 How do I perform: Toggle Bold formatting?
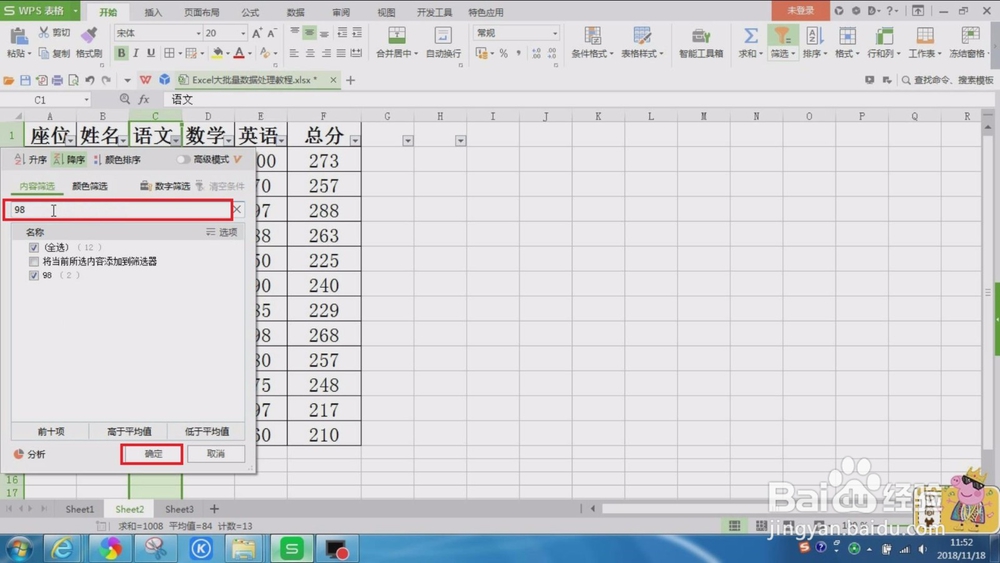[121, 53]
